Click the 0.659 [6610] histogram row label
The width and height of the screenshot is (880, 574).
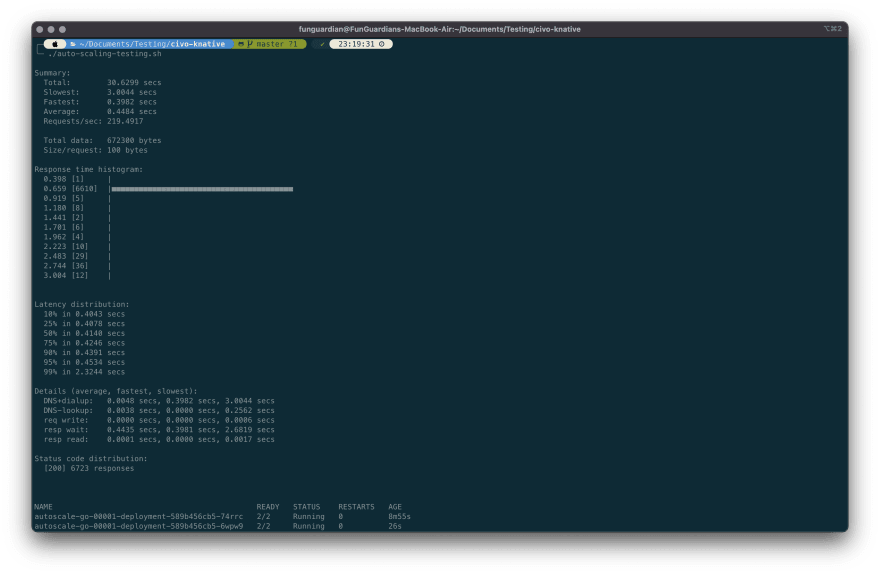pos(70,189)
